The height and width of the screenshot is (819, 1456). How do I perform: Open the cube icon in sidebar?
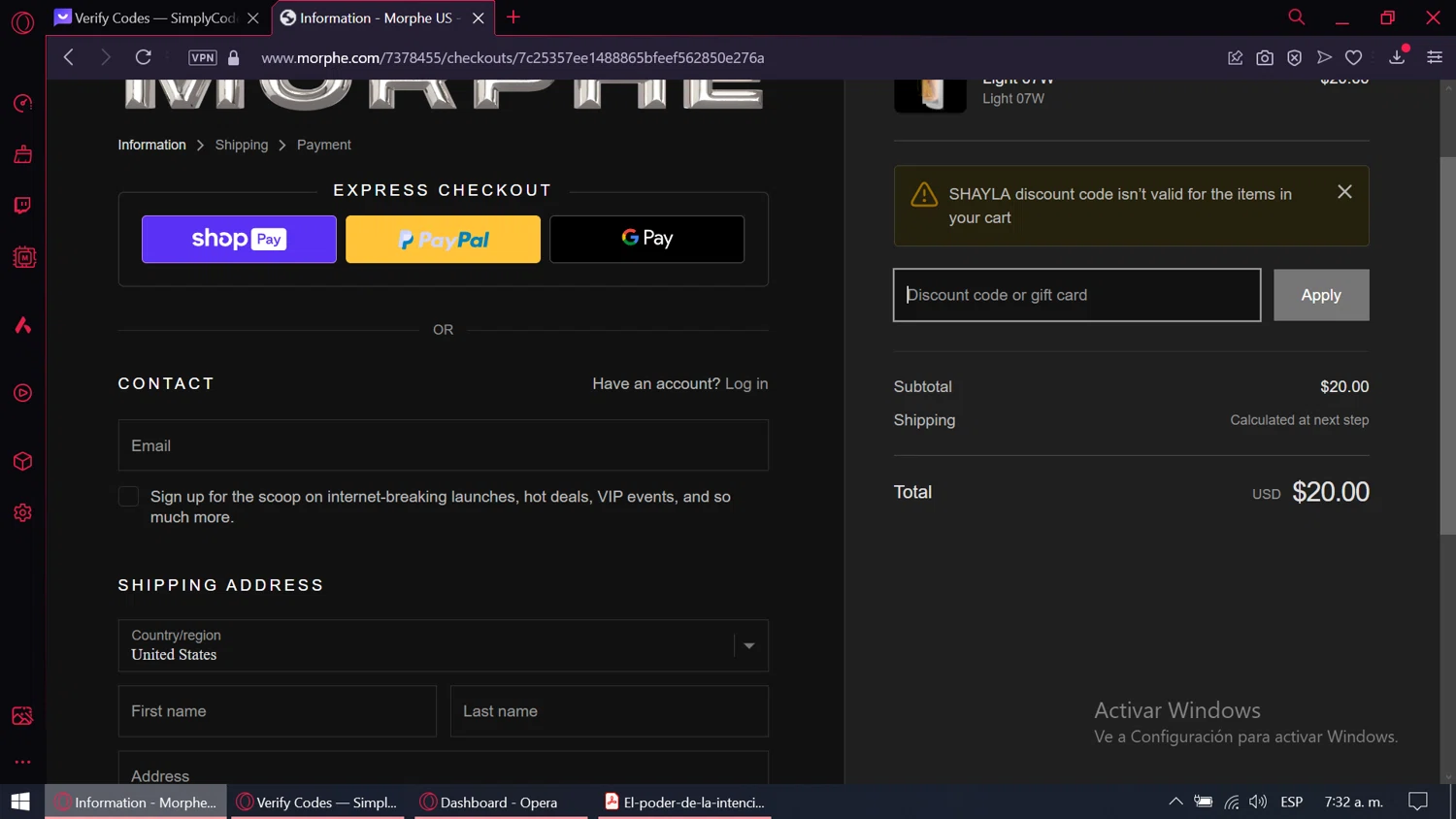tap(22, 461)
